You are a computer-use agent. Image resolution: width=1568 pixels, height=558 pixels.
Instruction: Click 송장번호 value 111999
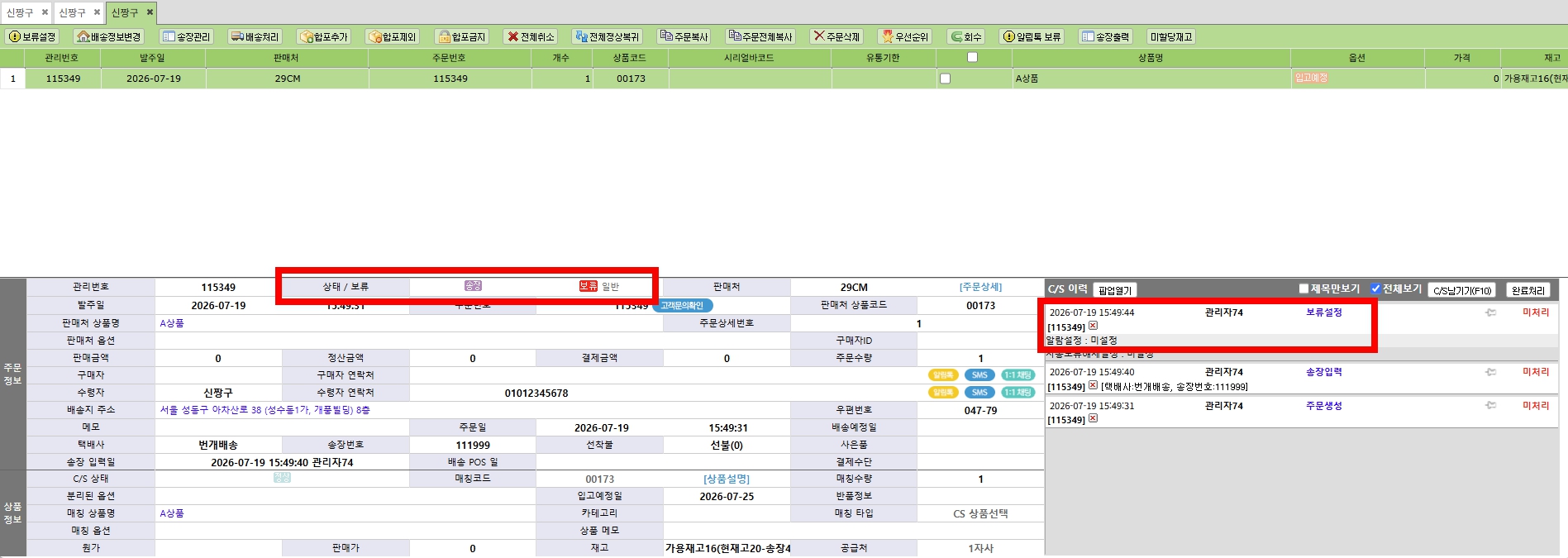pyautogui.click(x=473, y=445)
